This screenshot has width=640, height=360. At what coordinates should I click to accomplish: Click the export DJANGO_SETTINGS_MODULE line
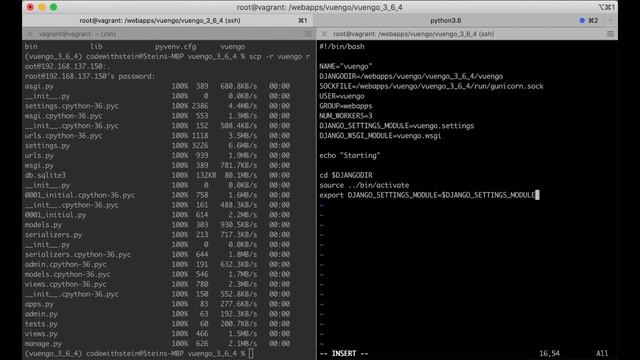click(x=427, y=195)
